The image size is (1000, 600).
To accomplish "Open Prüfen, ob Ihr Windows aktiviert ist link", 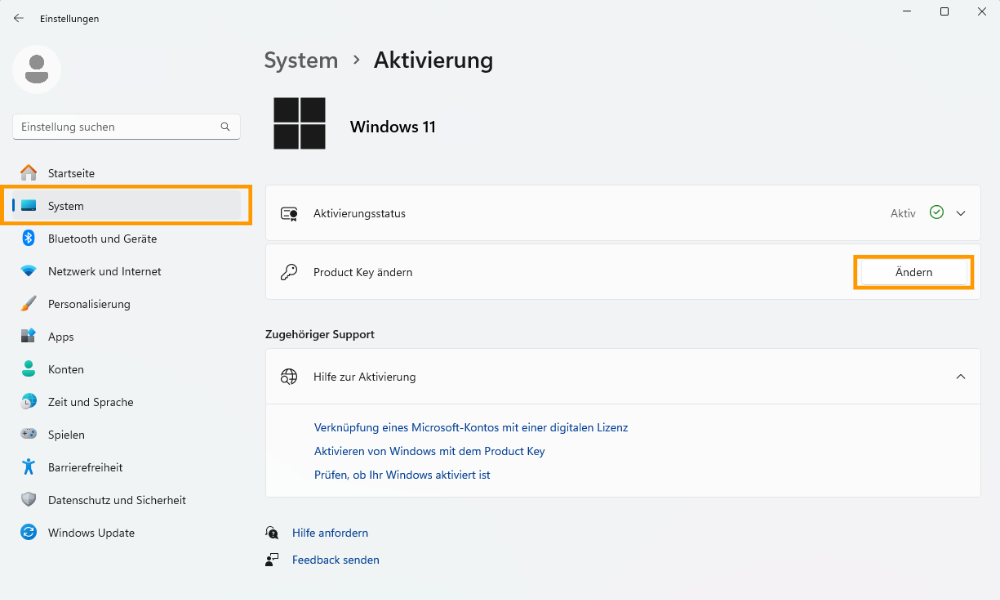I will tap(402, 474).
